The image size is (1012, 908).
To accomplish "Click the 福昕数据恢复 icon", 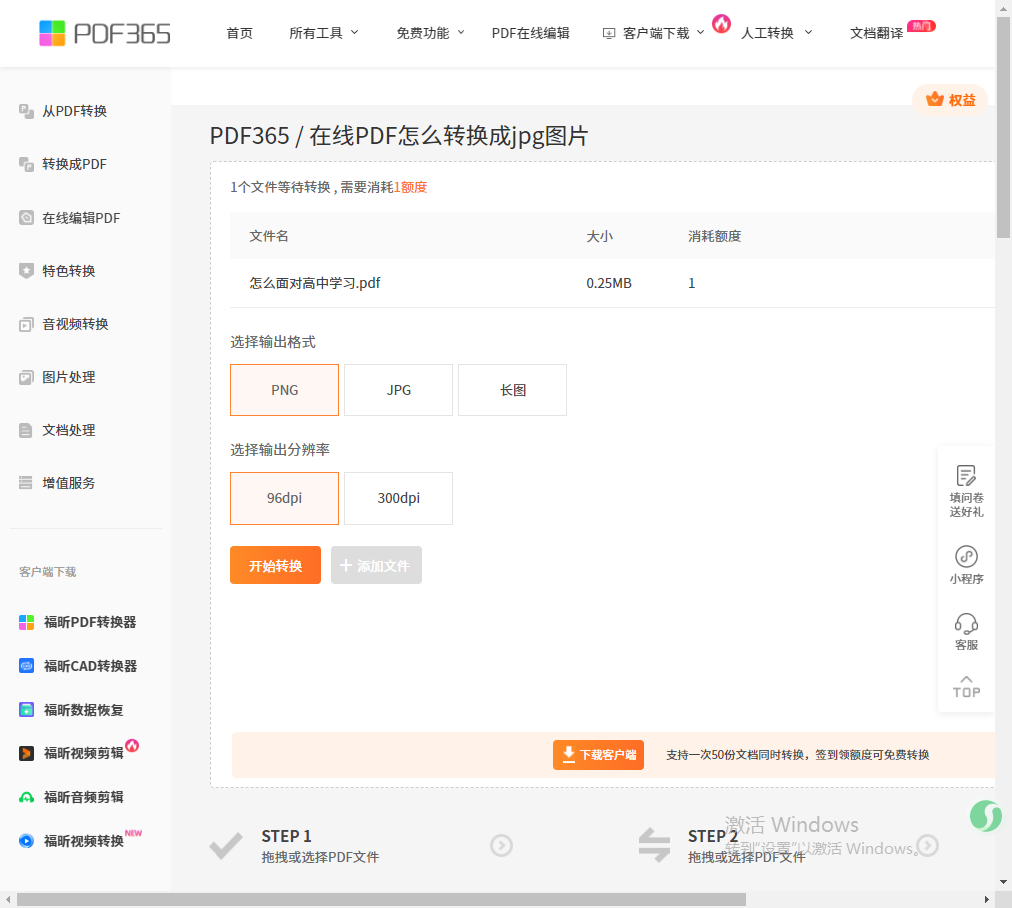I will [x=26, y=710].
